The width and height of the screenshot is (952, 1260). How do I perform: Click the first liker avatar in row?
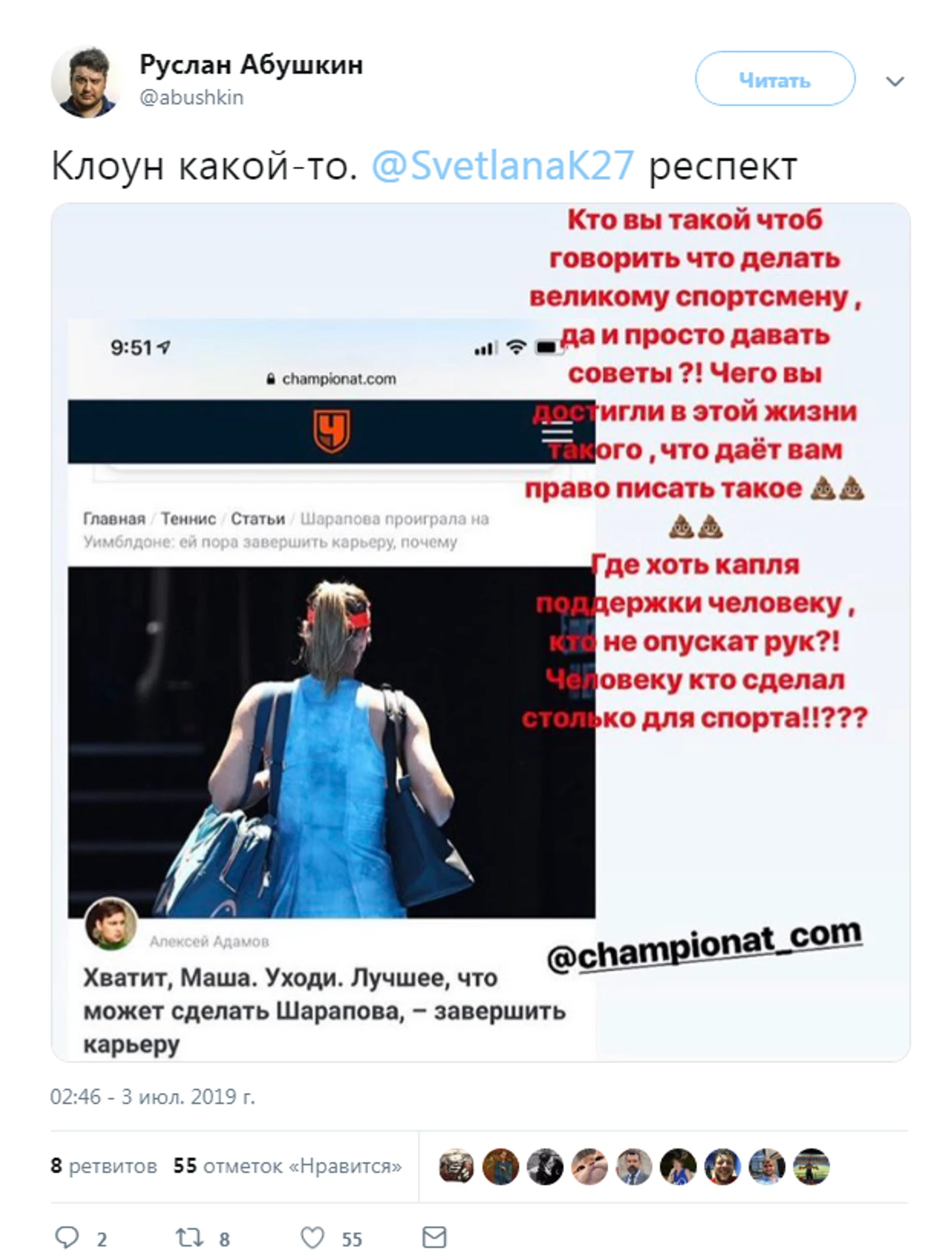(456, 1167)
